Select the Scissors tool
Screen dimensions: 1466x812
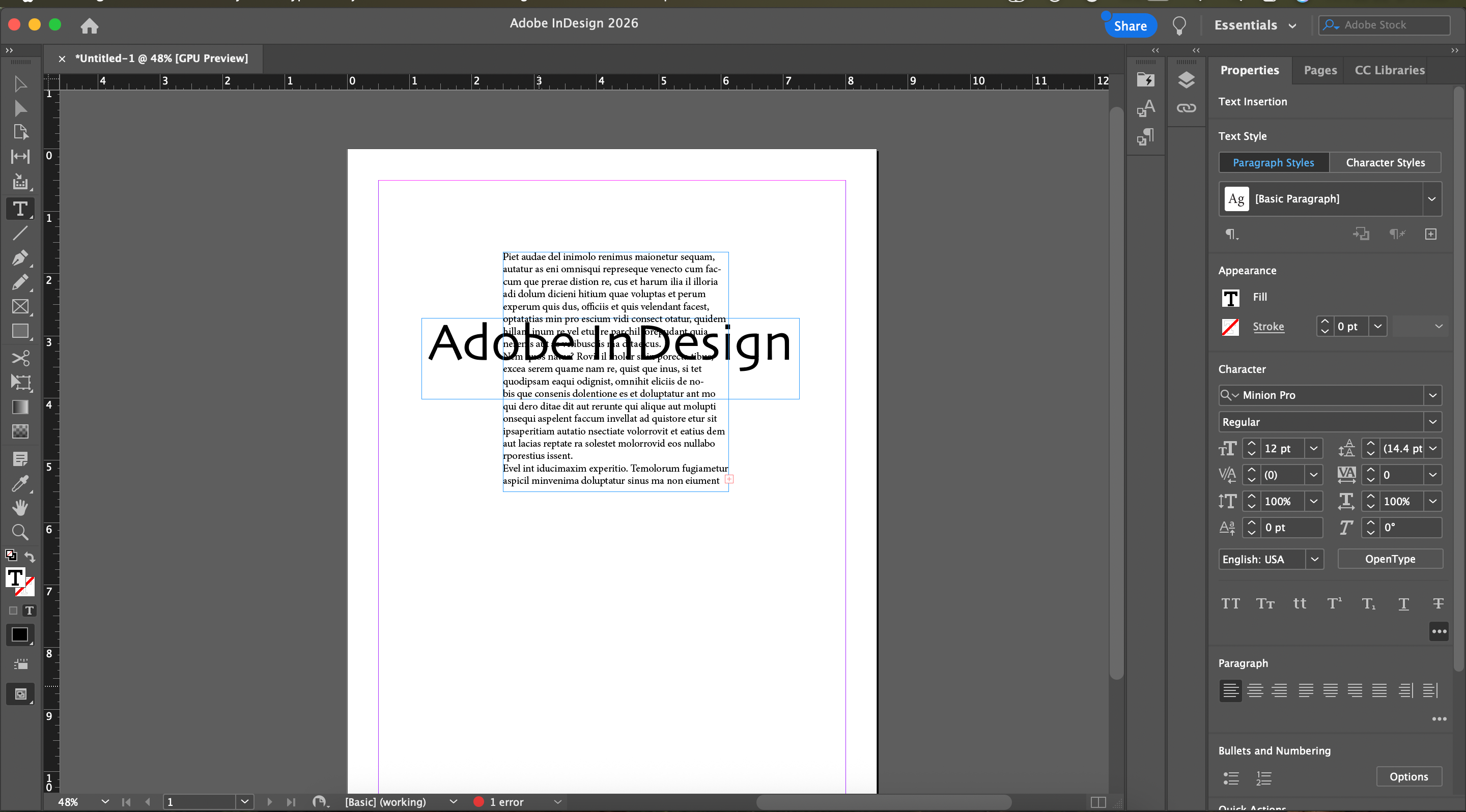pyautogui.click(x=20, y=358)
